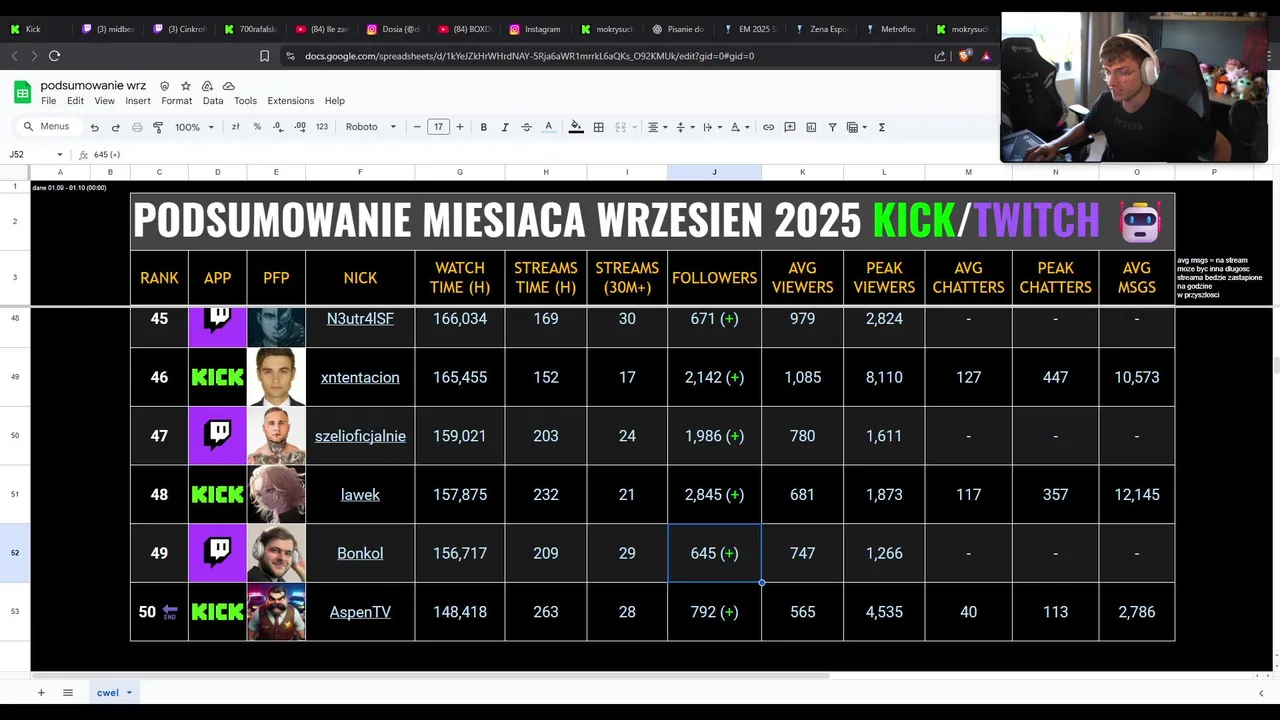
Task: Show the all sheets list icon
Action: point(68,693)
